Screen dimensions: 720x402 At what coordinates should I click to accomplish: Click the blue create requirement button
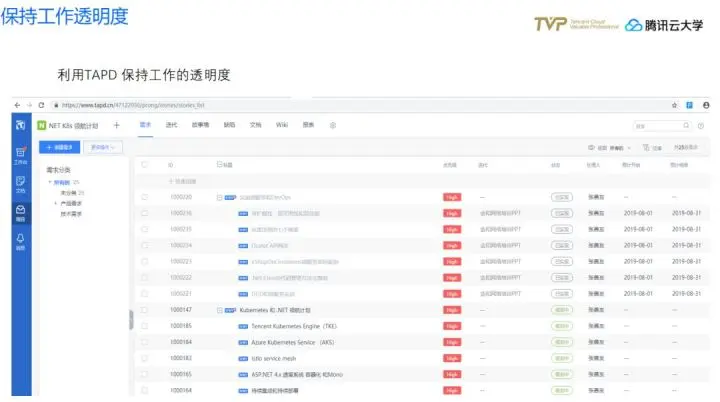point(60,147)
